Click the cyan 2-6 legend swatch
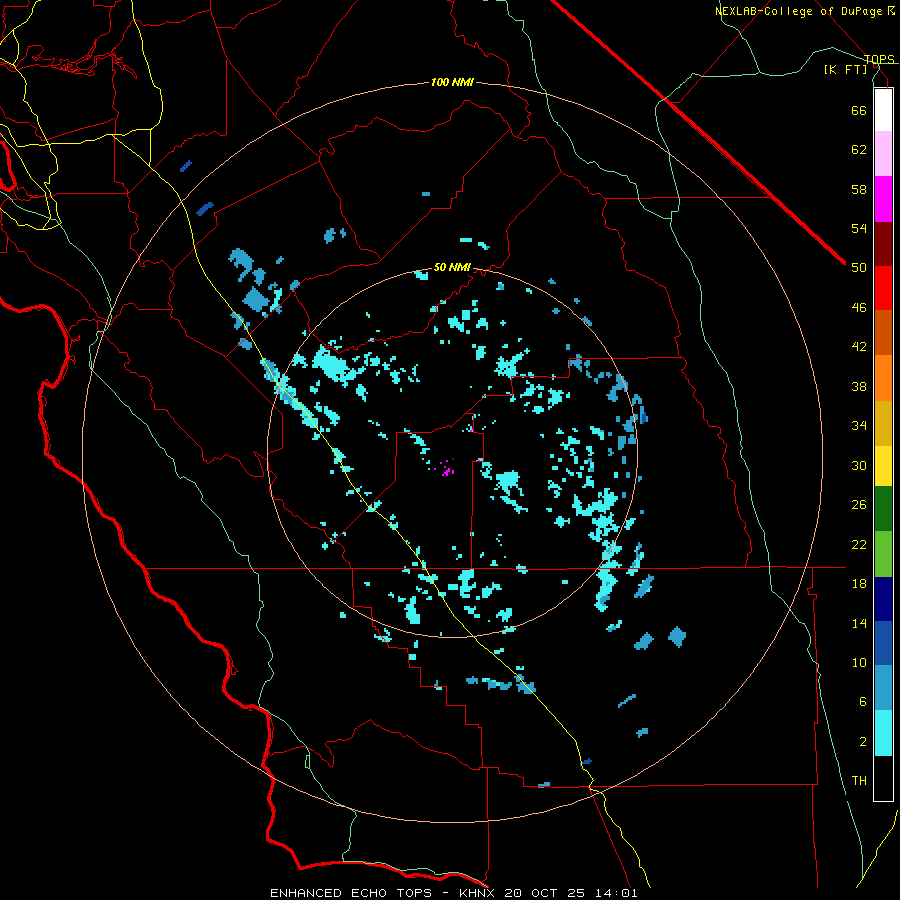900x900 pixels. (x=883, y=733)
